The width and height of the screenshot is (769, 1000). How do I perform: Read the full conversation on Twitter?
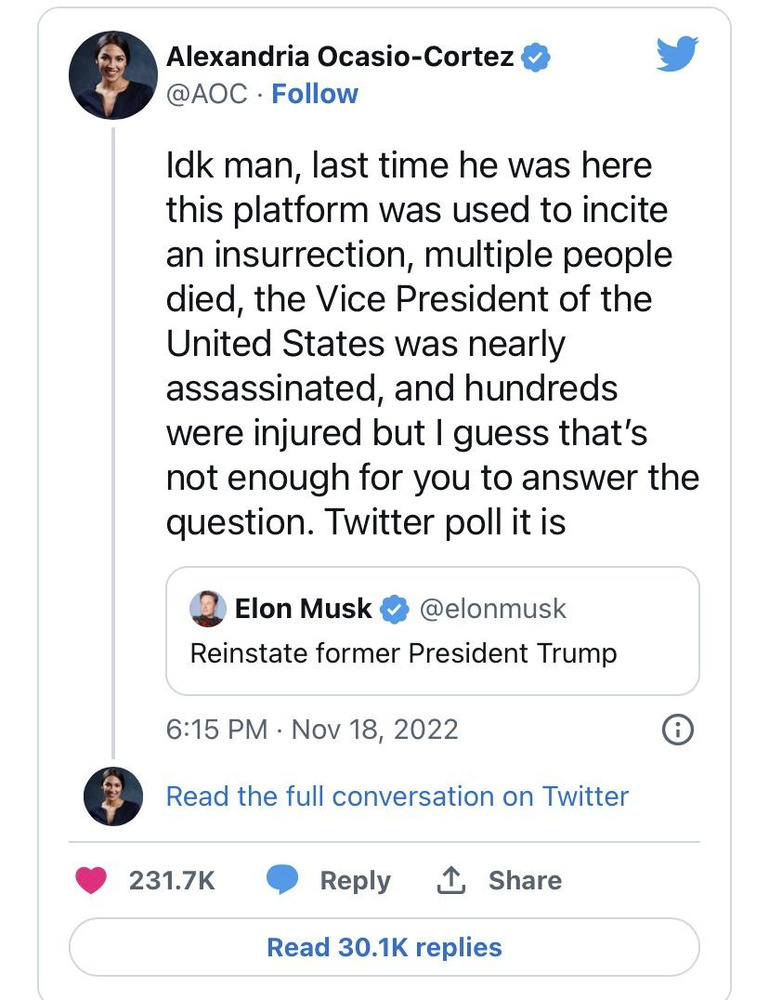pos(397,796)
